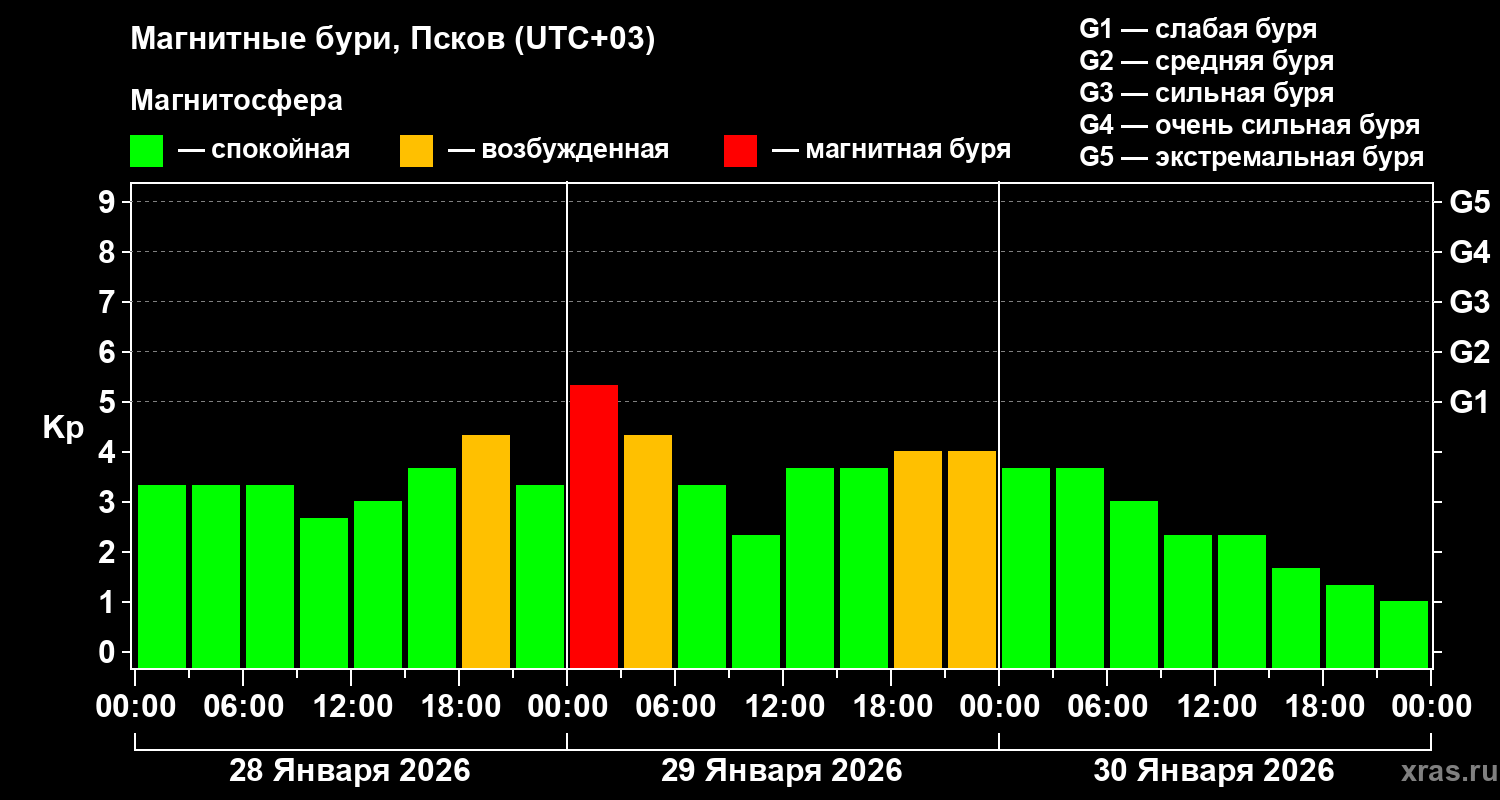This screenshot has width=1500, height=800.
Task: Pick the 15:00–18:00 bar on 30 January
Action: 1296,618
